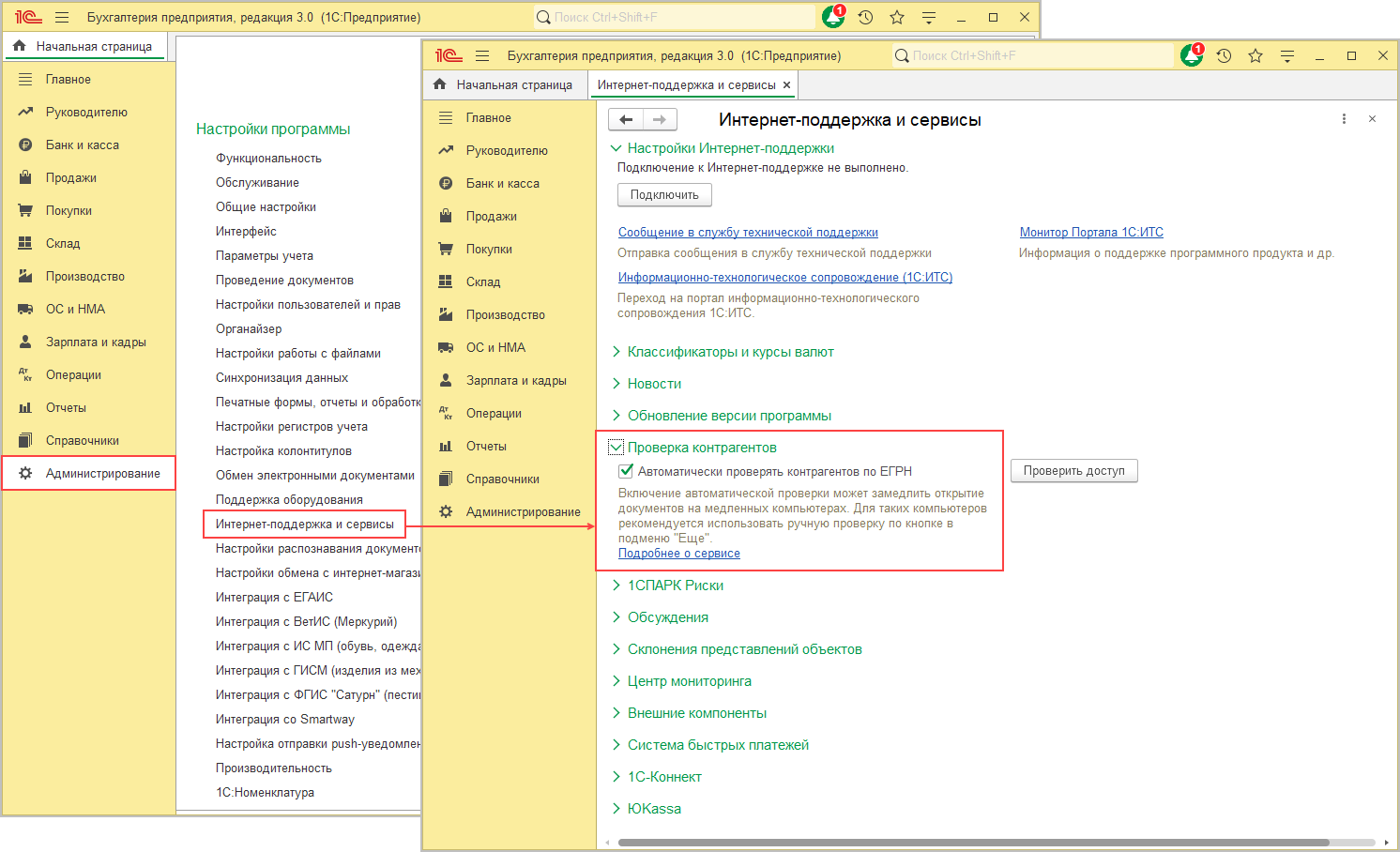Open the three-dot More menu of form
This screenshot has height=852, width=1400.
(1344, 119)
